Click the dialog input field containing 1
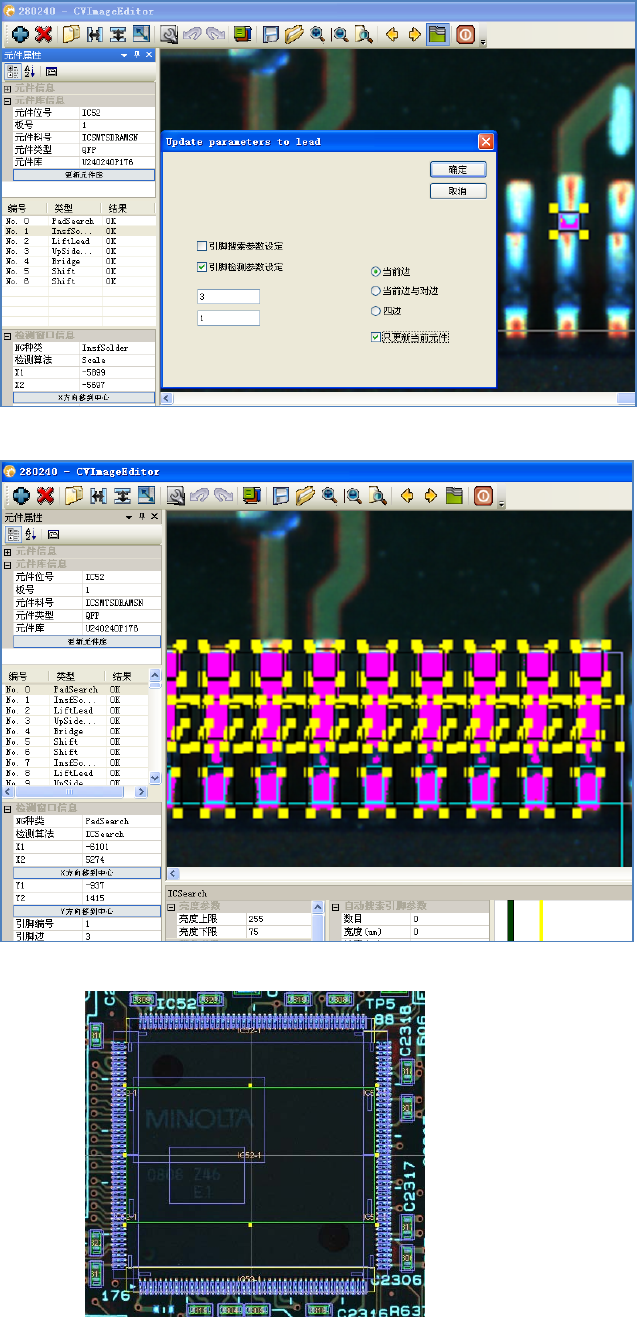637x1317 pixels. [229, 318]
